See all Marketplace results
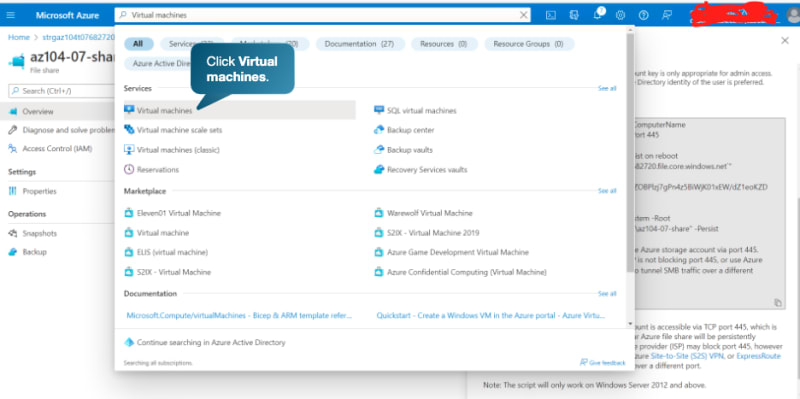The height and width of the screenshot is (399, 800). tap(607, 191)
